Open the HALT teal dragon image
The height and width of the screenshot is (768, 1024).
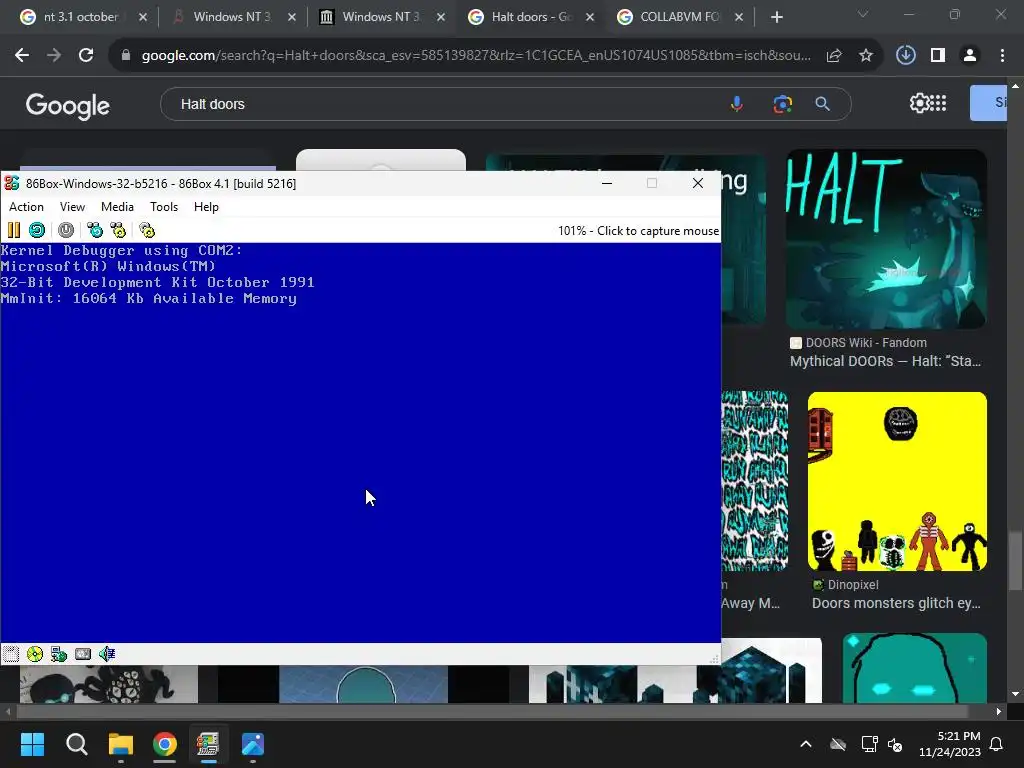click(886, 239)
